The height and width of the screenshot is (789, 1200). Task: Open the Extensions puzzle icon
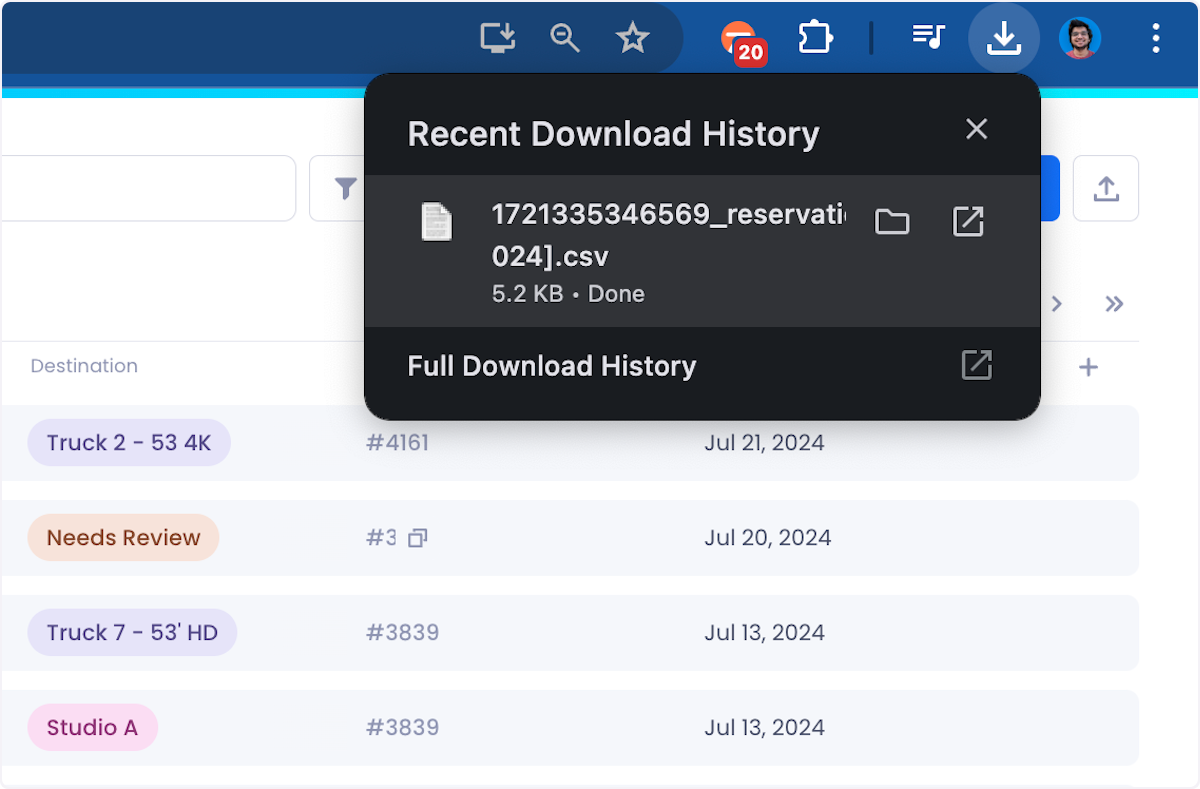[815, 39]
